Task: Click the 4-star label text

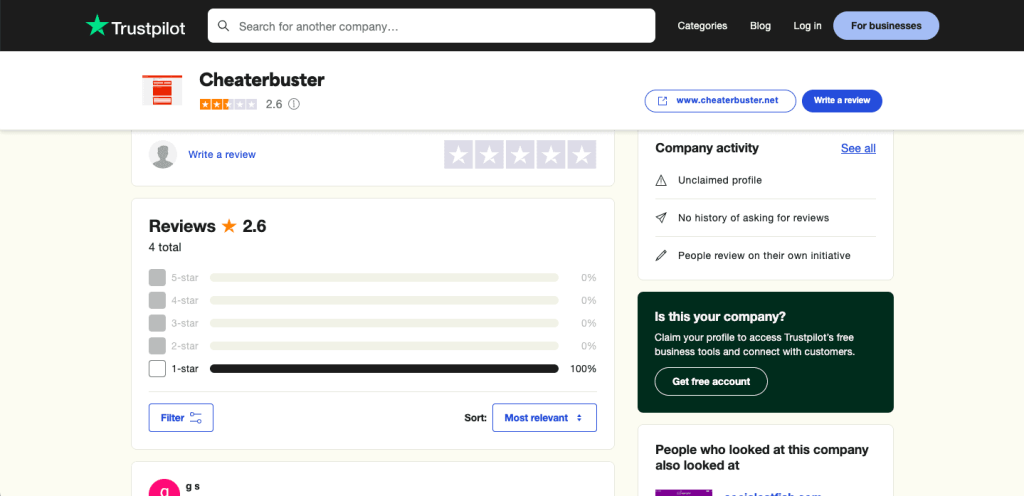Action: 185,300
